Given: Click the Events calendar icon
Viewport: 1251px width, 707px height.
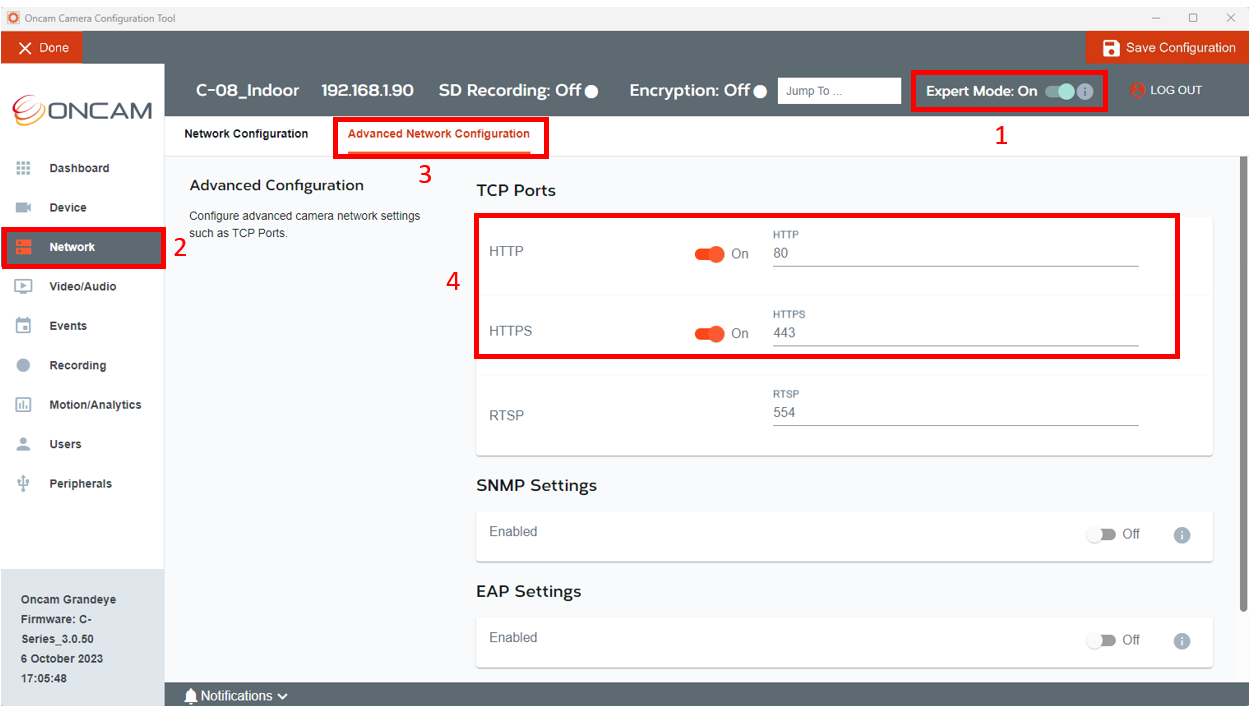Looking at the screenshot, I should click(24, 325).
